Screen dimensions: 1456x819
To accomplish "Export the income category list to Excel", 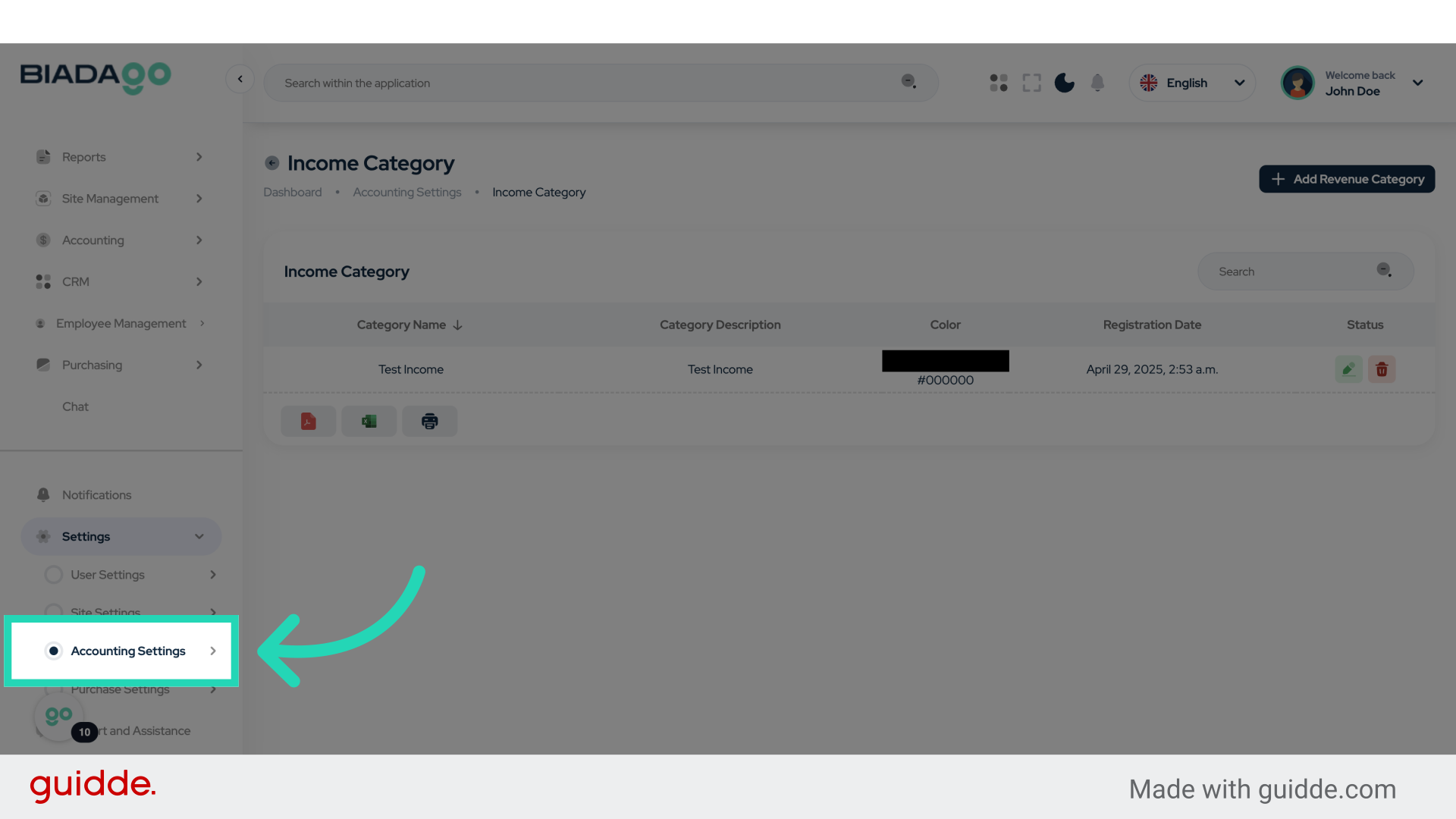I will [369, 421].
